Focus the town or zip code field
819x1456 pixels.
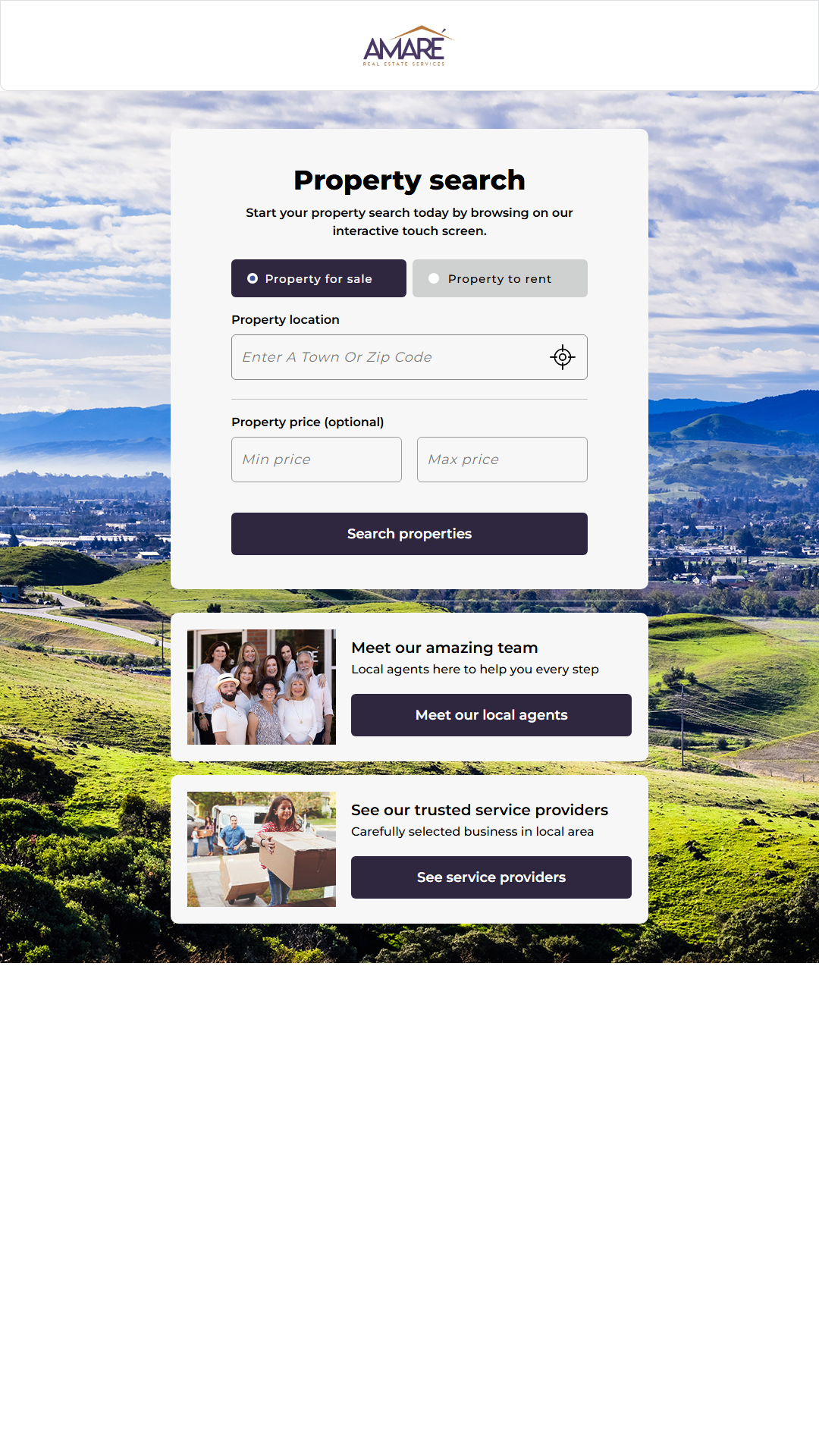(x=409, y=357)
